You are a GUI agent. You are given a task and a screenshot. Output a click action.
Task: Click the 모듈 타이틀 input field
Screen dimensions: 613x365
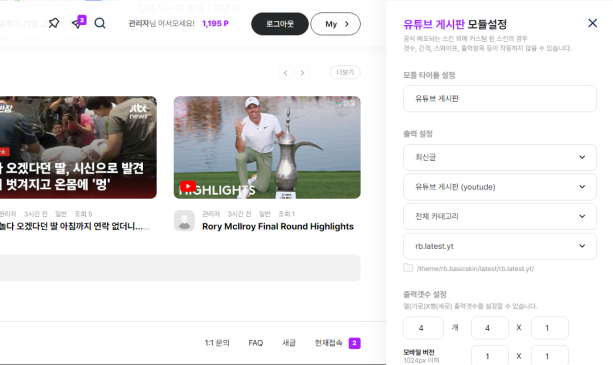(500, 98)
